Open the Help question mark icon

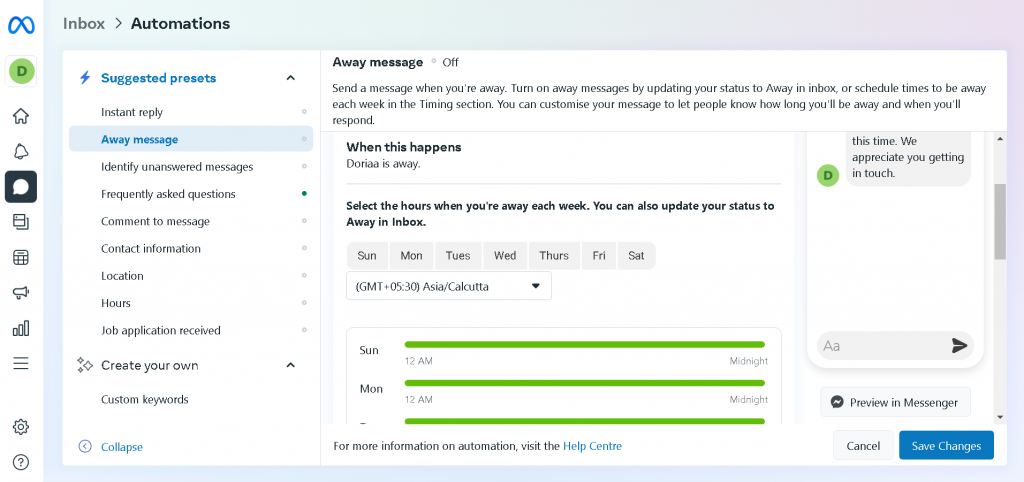point(21,462)
